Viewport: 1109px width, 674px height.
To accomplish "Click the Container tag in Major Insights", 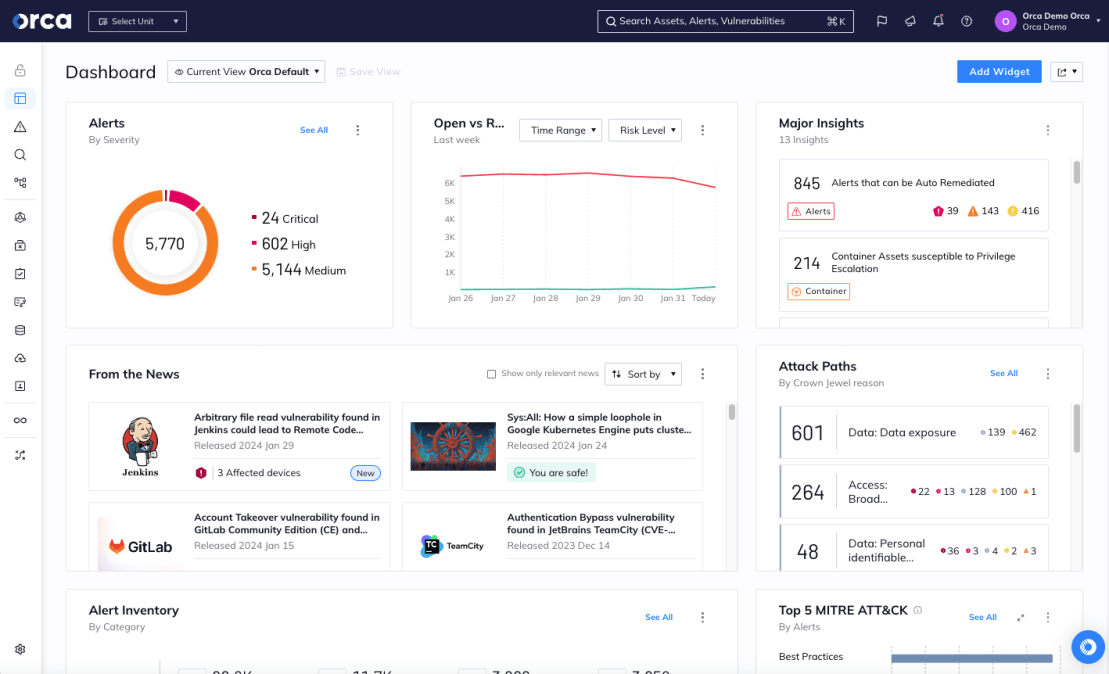I will click(818, 291).
